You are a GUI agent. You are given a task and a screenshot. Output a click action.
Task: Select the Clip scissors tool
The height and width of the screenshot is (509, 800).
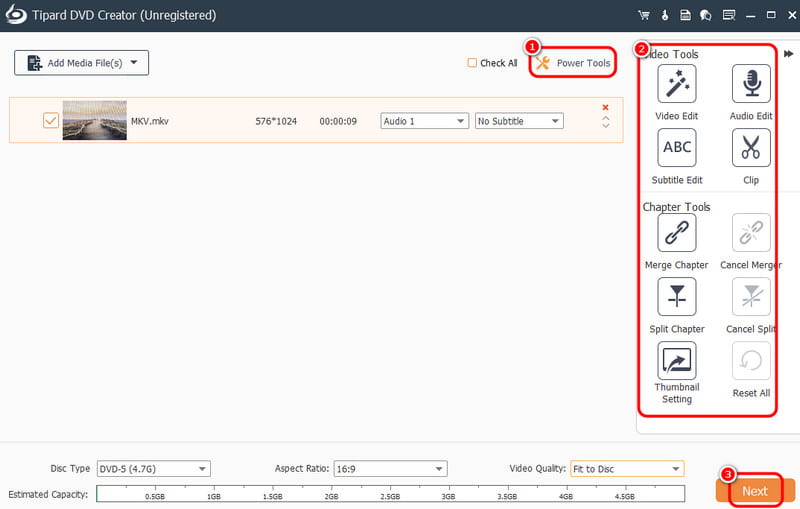751,147
